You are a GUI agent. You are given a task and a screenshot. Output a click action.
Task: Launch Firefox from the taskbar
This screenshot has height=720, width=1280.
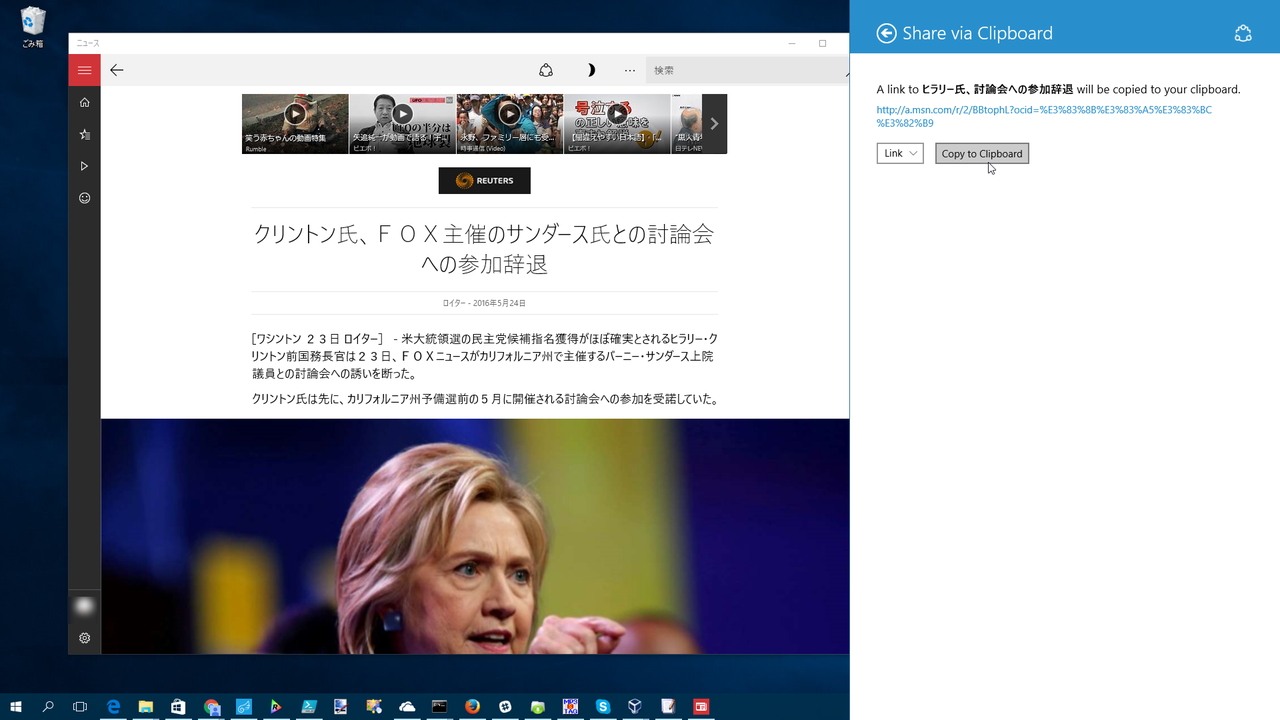(472, 707)
